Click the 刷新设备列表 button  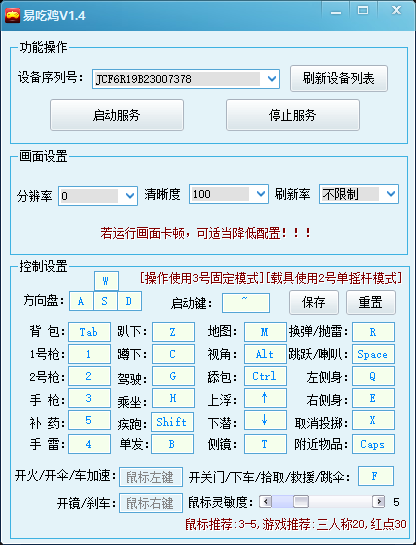(338, 79)
